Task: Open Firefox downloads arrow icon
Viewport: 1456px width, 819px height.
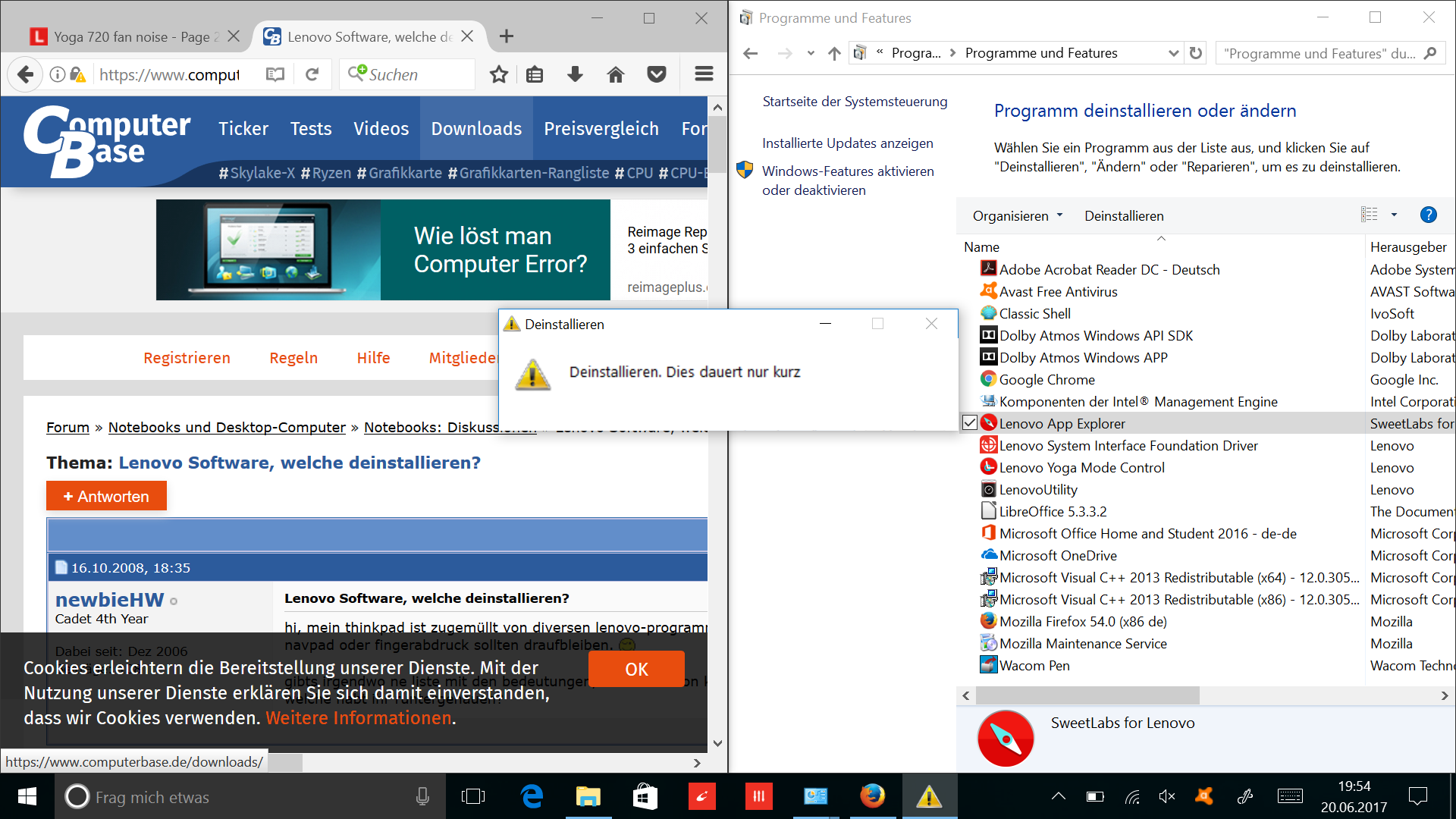Action: [x=575, y=74]
